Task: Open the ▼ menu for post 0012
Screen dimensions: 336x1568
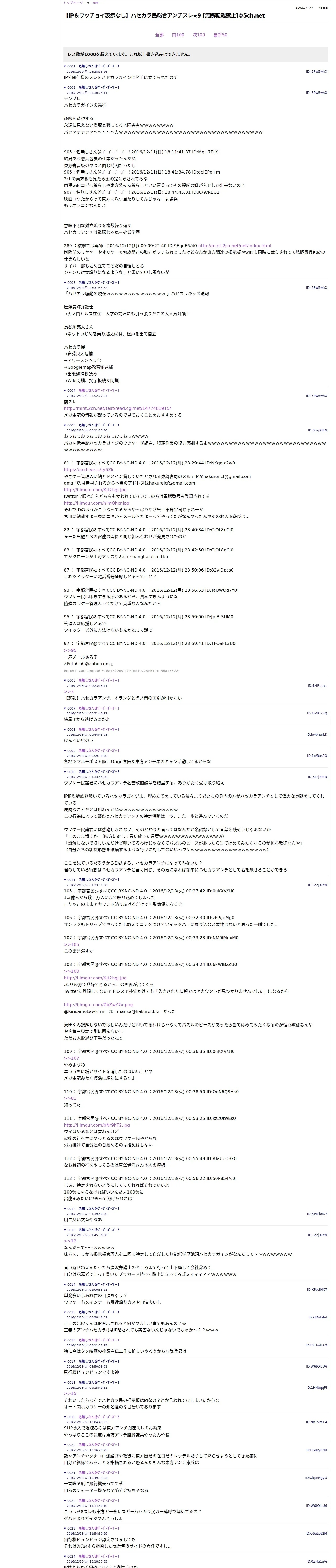Action: (65, 1209)
